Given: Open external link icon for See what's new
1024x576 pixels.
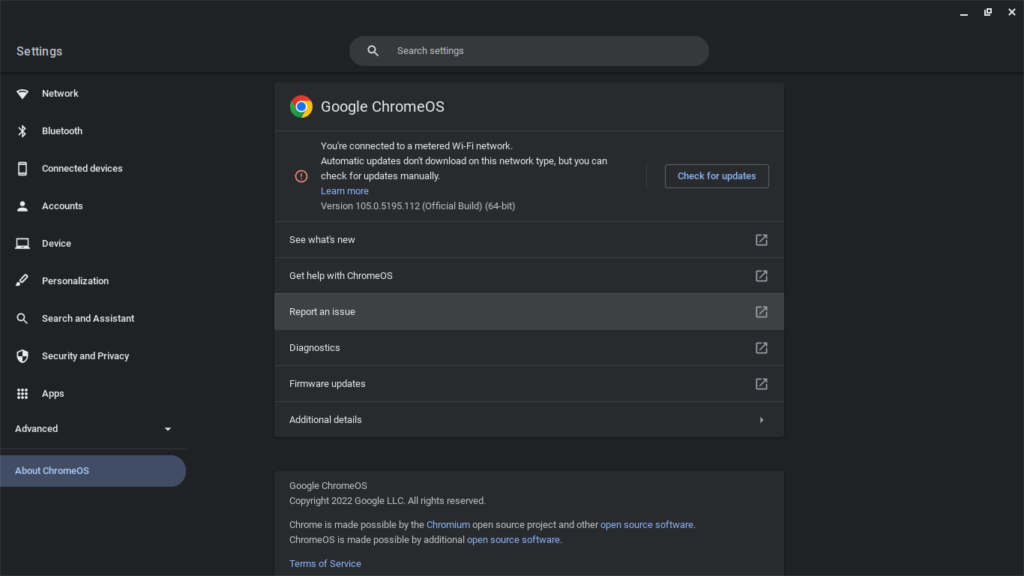Looking at the screenshot, I should coord(761,240).
